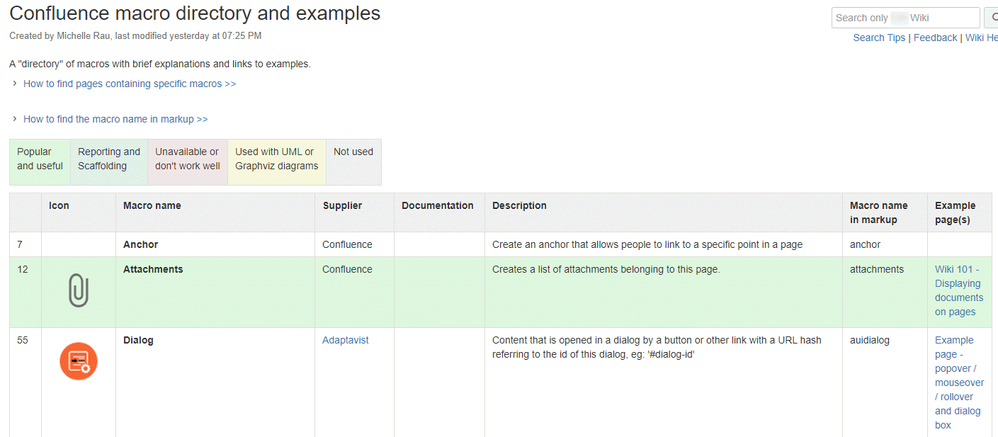Viewport: 998px width, 437px height.
Task: Click the green 'Popular and useful' legend swatch
Action: click(39, 159)
